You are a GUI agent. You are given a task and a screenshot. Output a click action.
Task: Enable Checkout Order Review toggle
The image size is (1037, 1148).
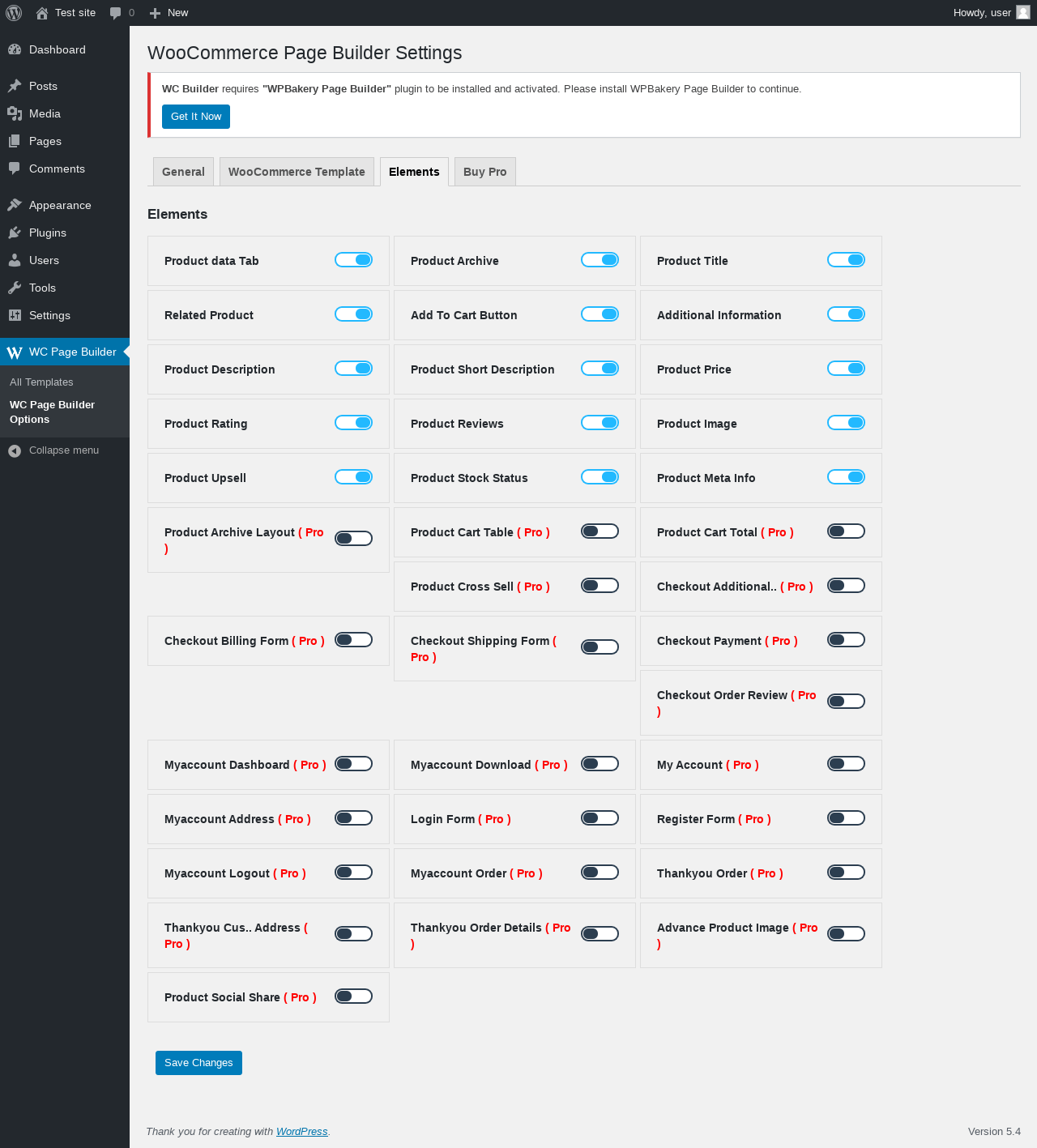point(847,702)
